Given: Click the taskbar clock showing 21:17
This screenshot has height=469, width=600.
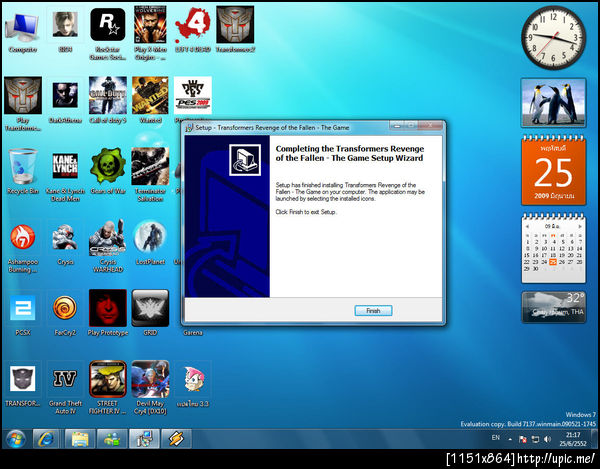Looking at the screenshot, I should tap(573, 439).
